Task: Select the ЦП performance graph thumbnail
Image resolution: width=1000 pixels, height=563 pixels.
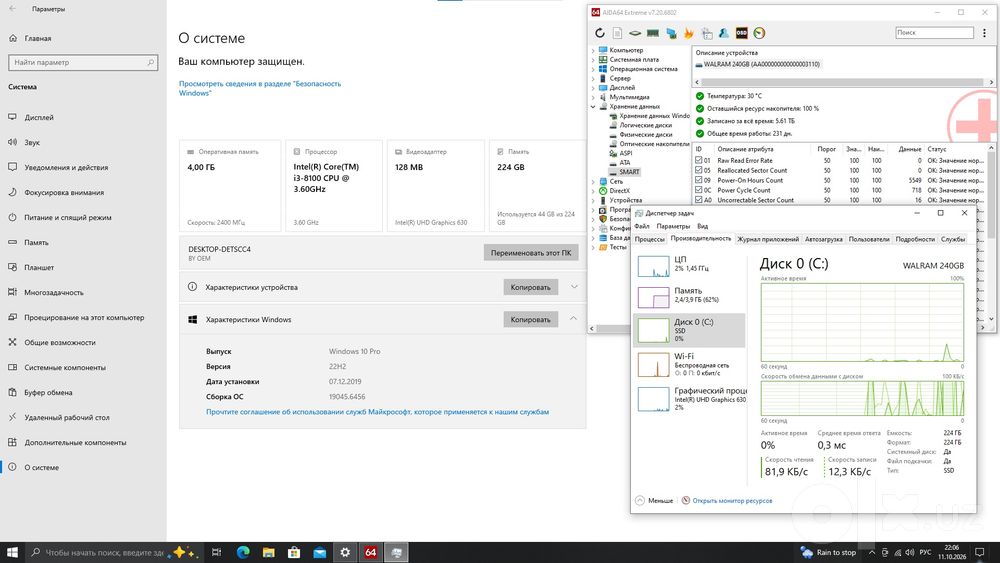Action: [x=654, y=266]
